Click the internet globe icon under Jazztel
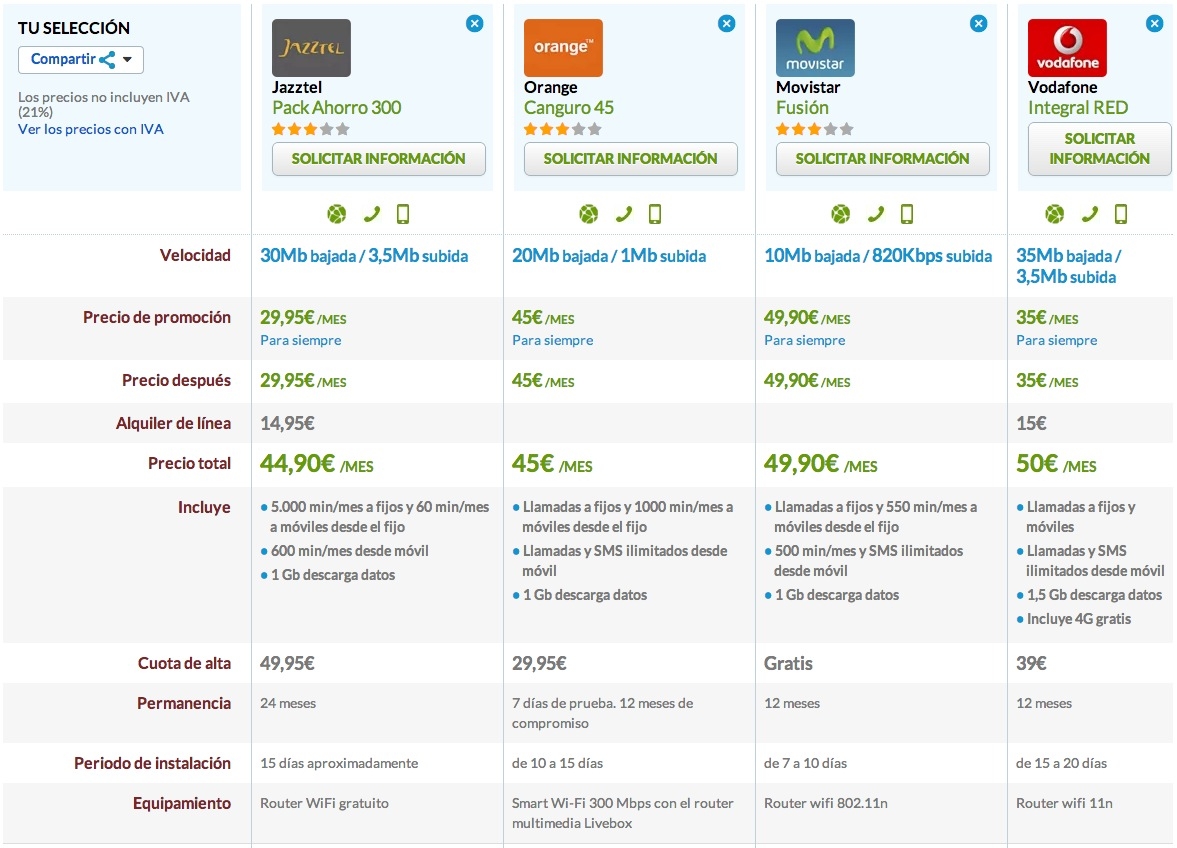The height and width of the screenshot is (848, 1177). 337,215
